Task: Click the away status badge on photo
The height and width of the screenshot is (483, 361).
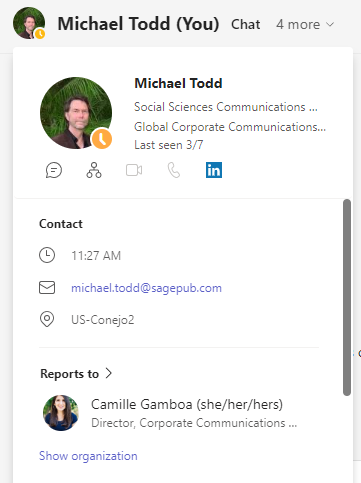Action: point(102,139)
